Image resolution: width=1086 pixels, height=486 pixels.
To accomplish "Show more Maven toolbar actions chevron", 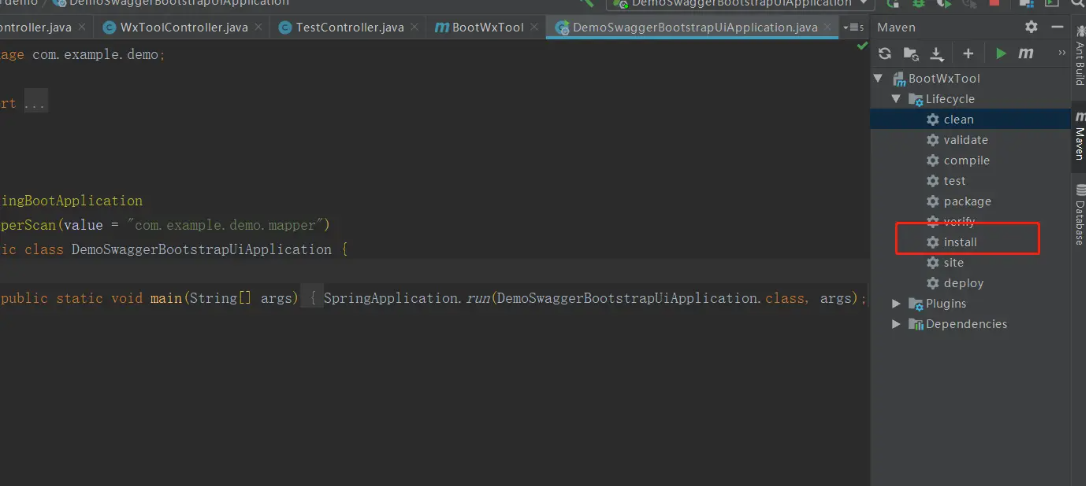I will tap(1062, 53).
